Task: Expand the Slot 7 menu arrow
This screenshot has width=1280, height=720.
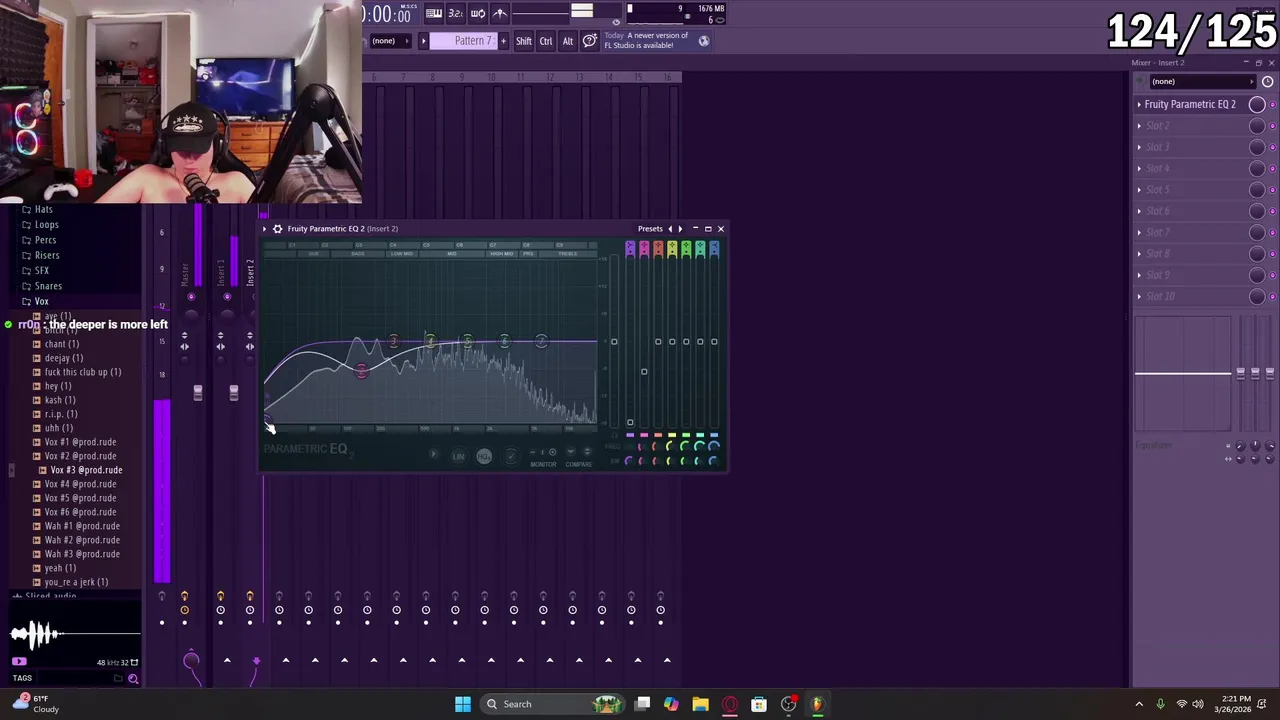Action: point(1139,232)
